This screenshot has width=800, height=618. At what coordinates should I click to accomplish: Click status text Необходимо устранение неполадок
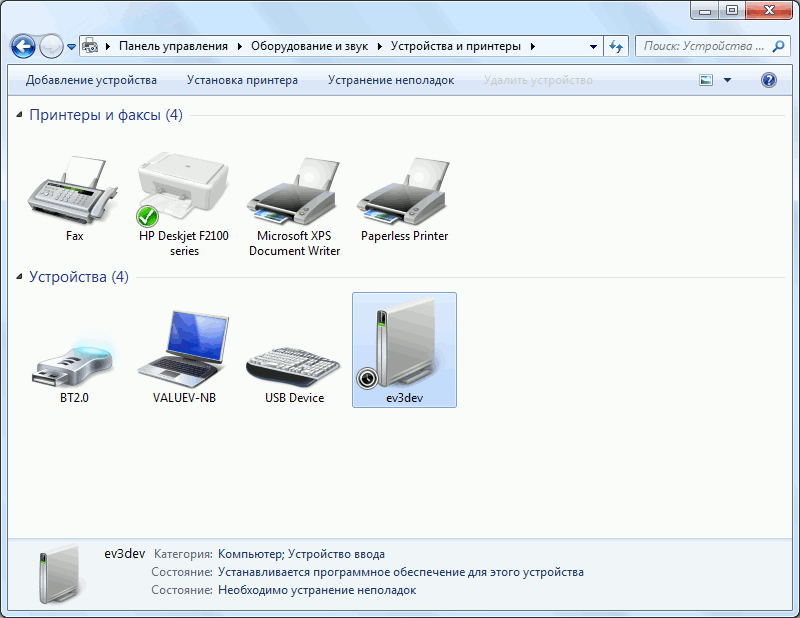click(317, 590)
